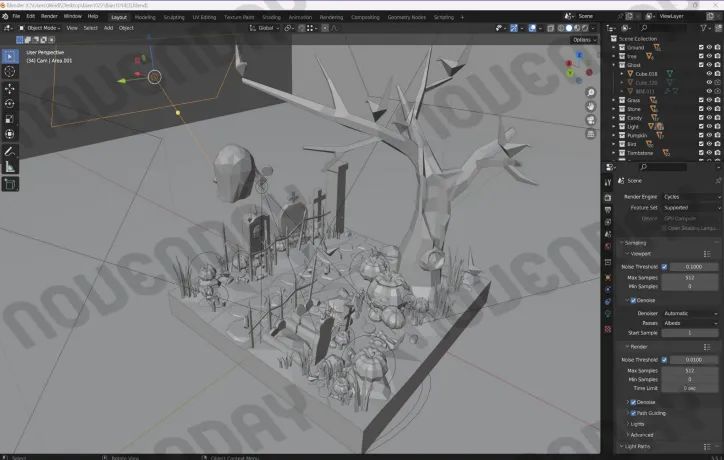The image size is (724, 460).
Task: Toggle Viewport Denoise checkbox
Action: click(x=634, y=301)
